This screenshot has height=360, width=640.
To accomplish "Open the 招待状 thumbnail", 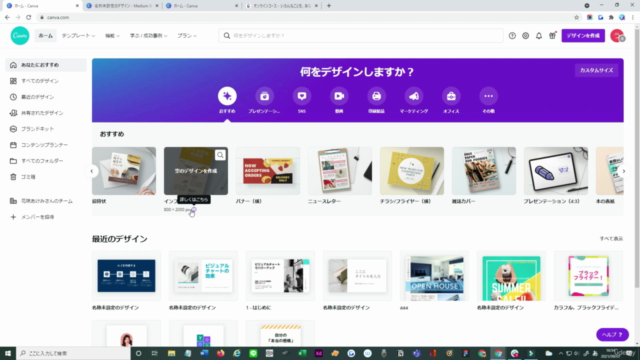I will point(124,171).
